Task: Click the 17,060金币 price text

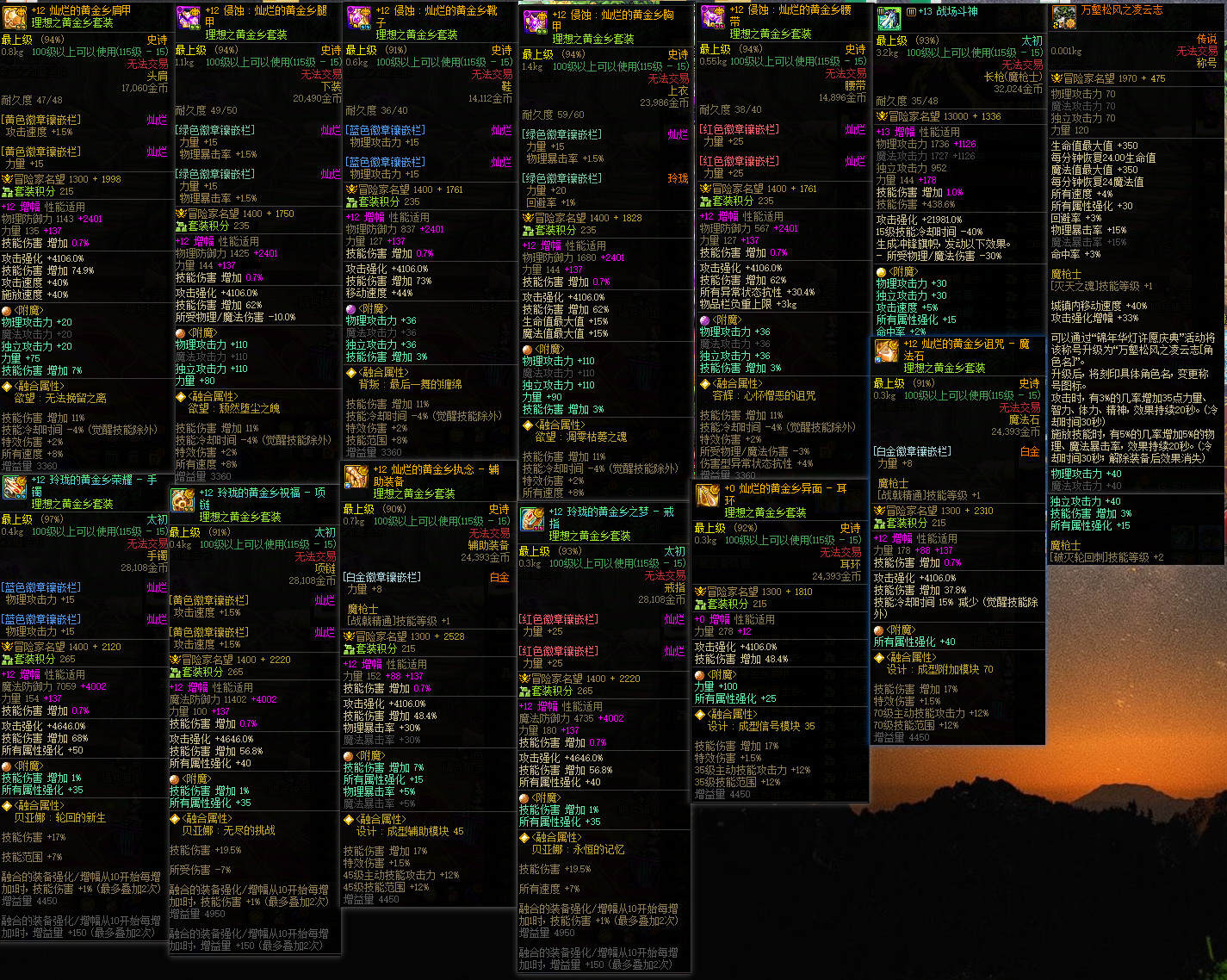Action: tap(145, 89)
